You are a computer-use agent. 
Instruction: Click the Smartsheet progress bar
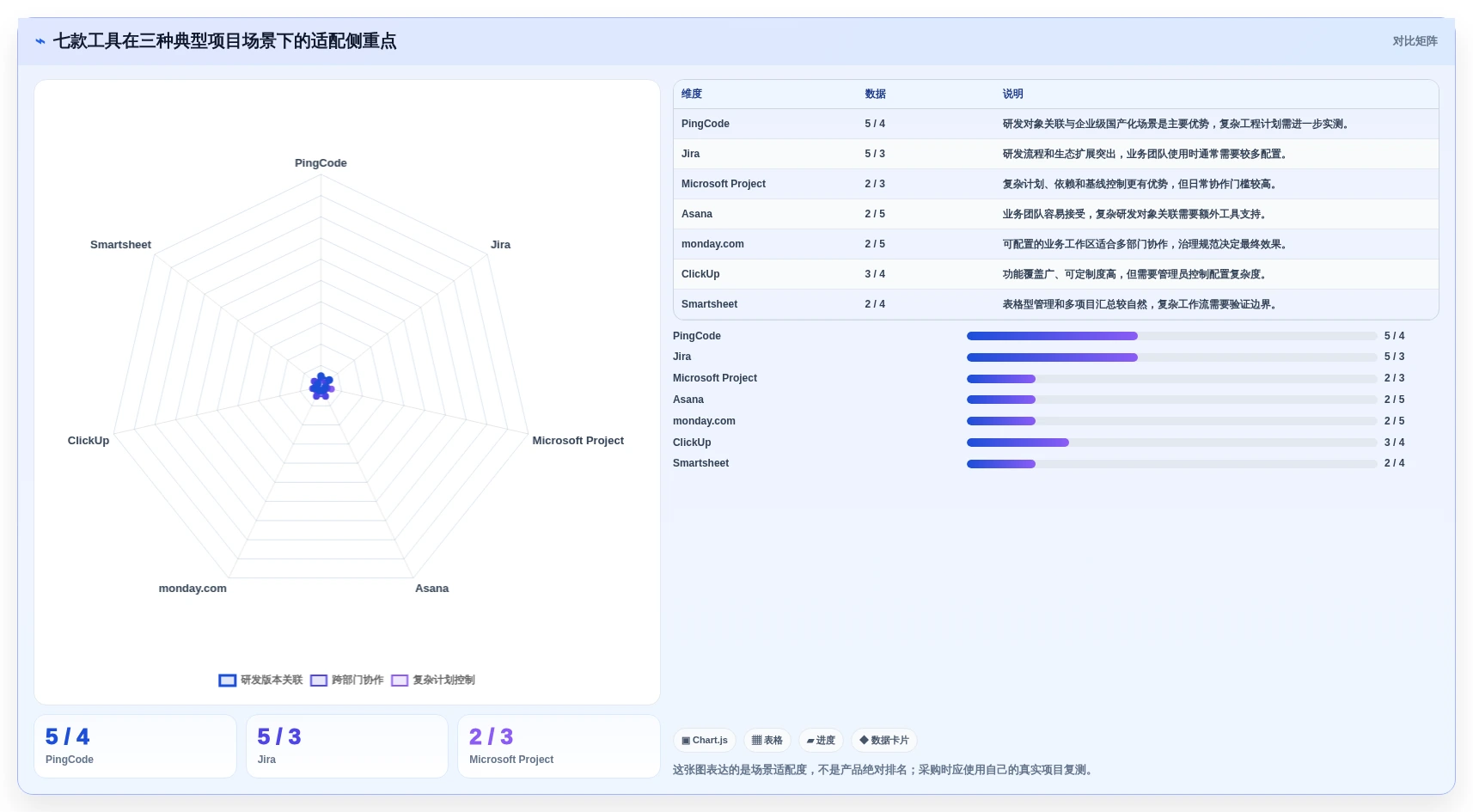click(x=1171, y=464)
